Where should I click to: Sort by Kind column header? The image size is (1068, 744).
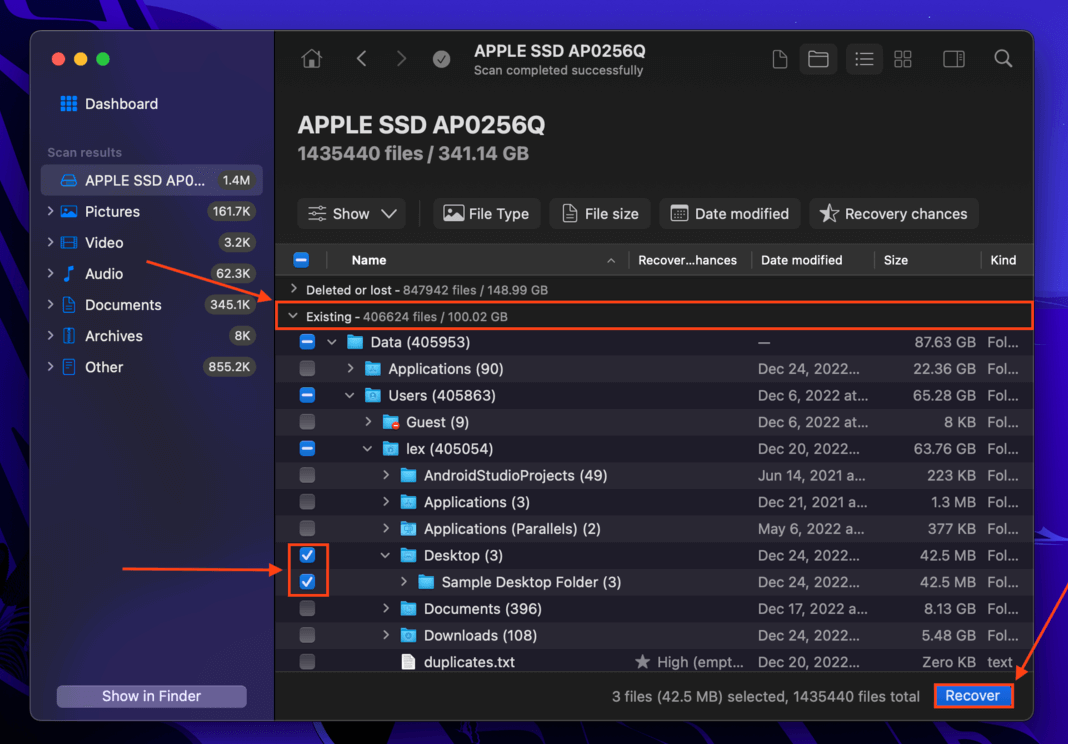[x=1003, y=260]
